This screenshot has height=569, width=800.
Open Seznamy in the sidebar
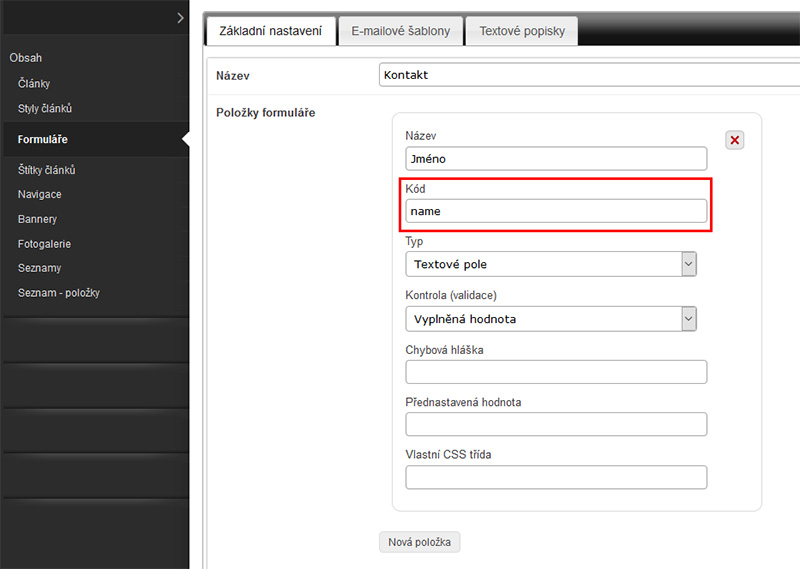[39, 268]
